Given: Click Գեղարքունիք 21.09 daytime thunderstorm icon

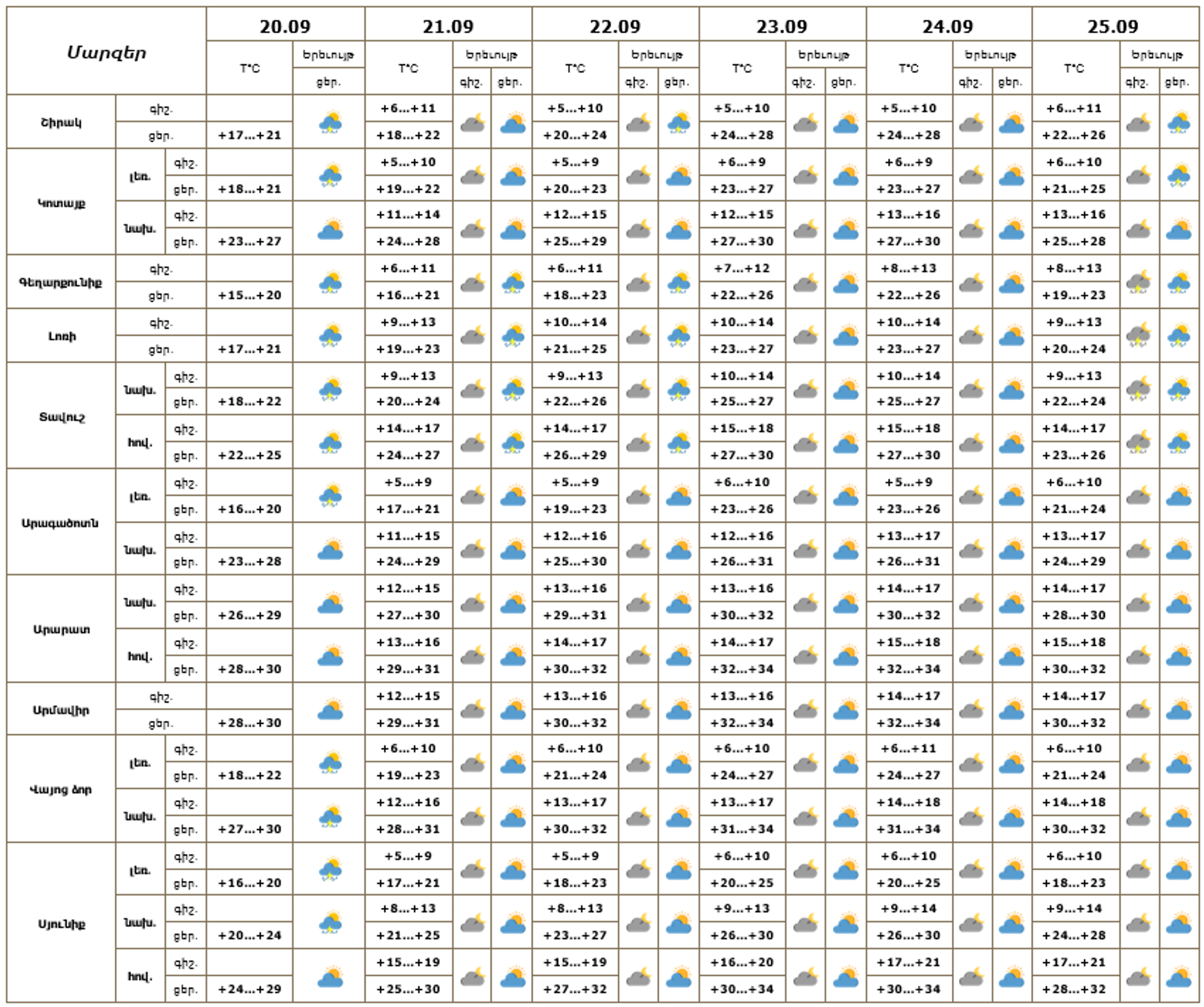Looking at the screenshot, I should [x=513, y=283].
